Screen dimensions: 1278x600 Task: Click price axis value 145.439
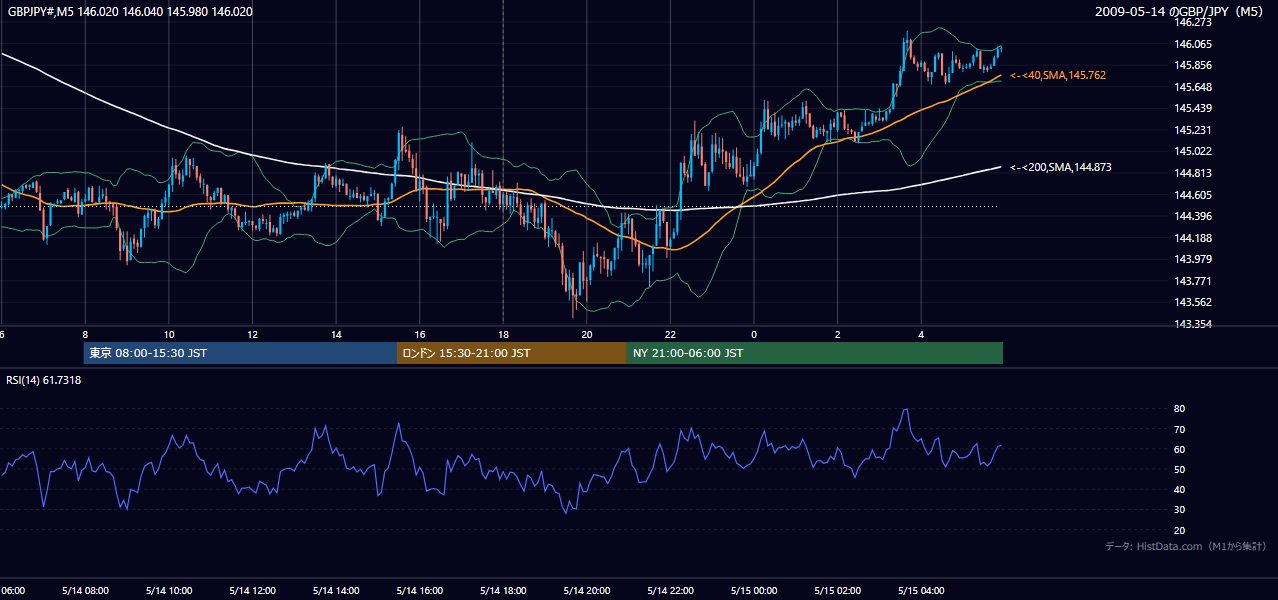[1194, 108]
